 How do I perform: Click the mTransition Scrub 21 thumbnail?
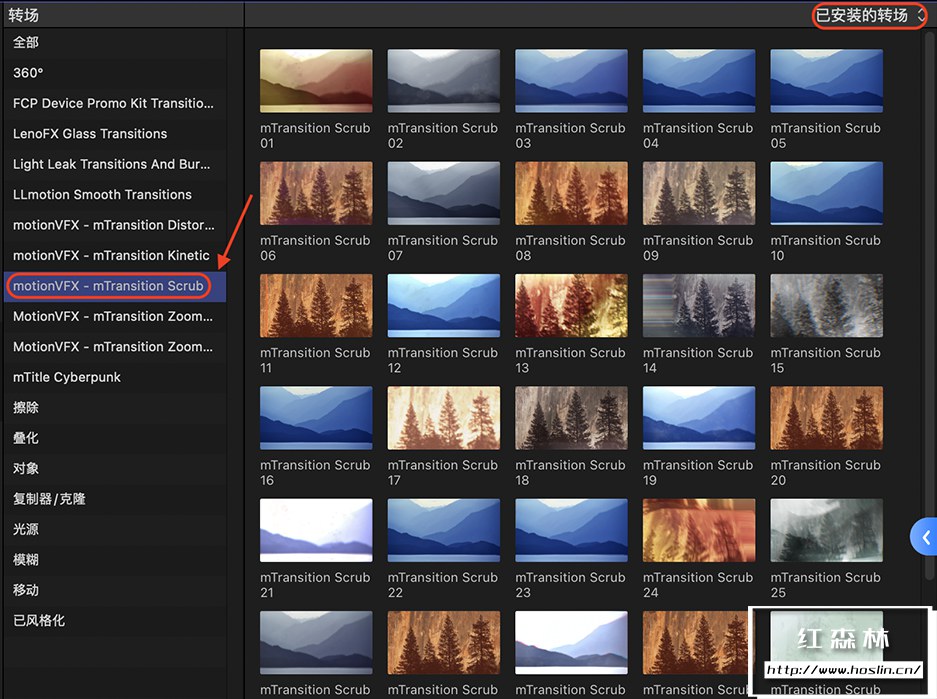pyautogui.click(x=316, y=530)
